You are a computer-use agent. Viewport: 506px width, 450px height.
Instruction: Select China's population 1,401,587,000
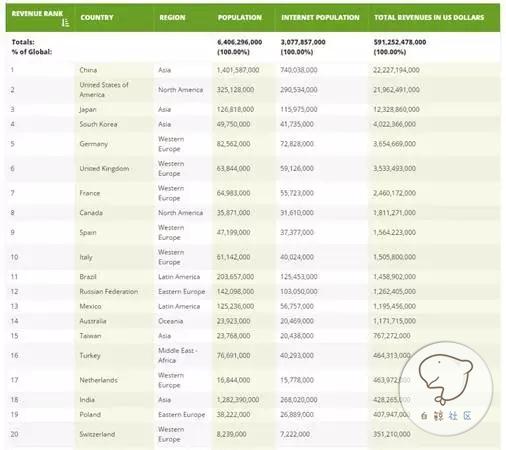(238, 70)
